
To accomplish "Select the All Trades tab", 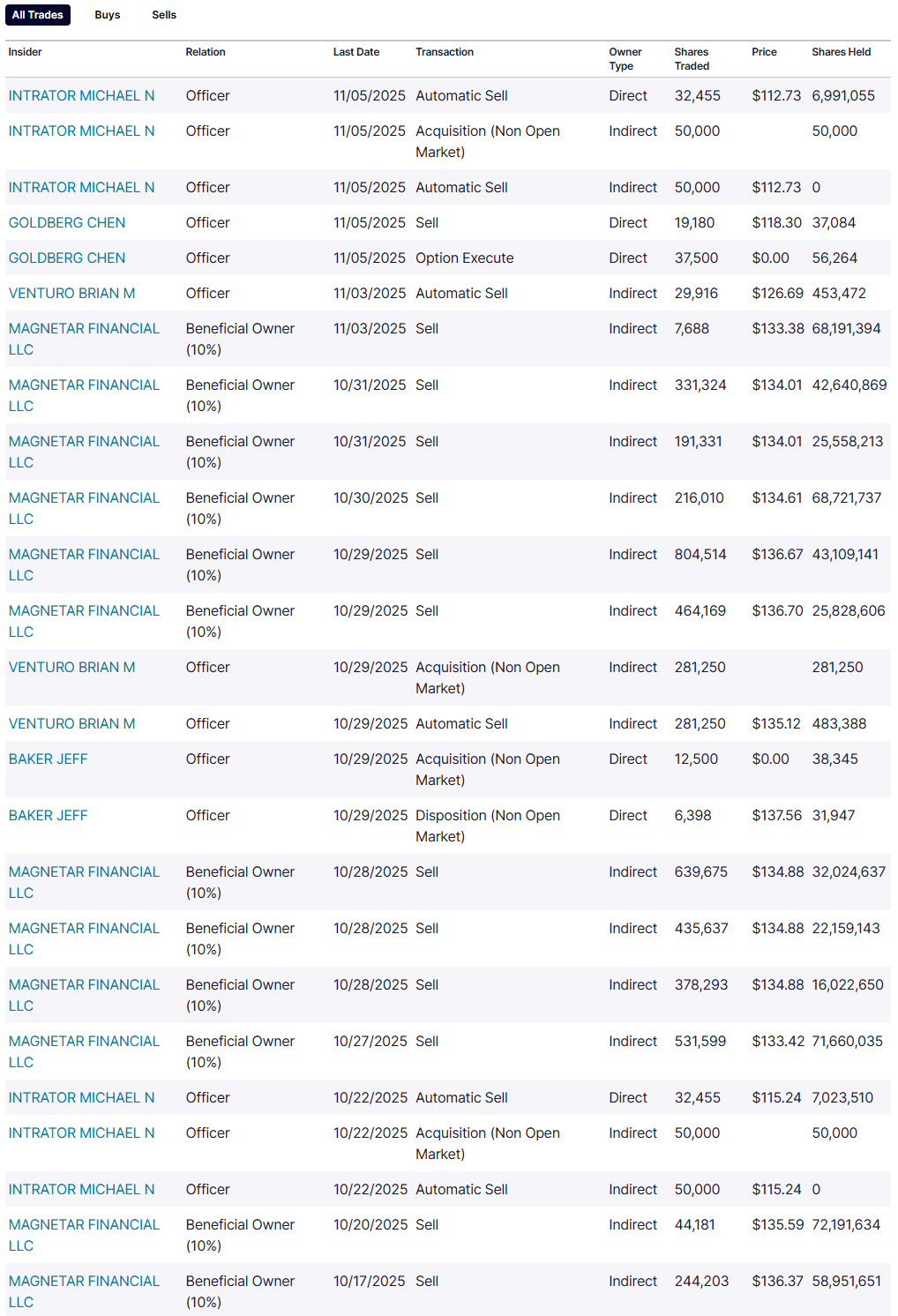I will (x=38, y=15).
